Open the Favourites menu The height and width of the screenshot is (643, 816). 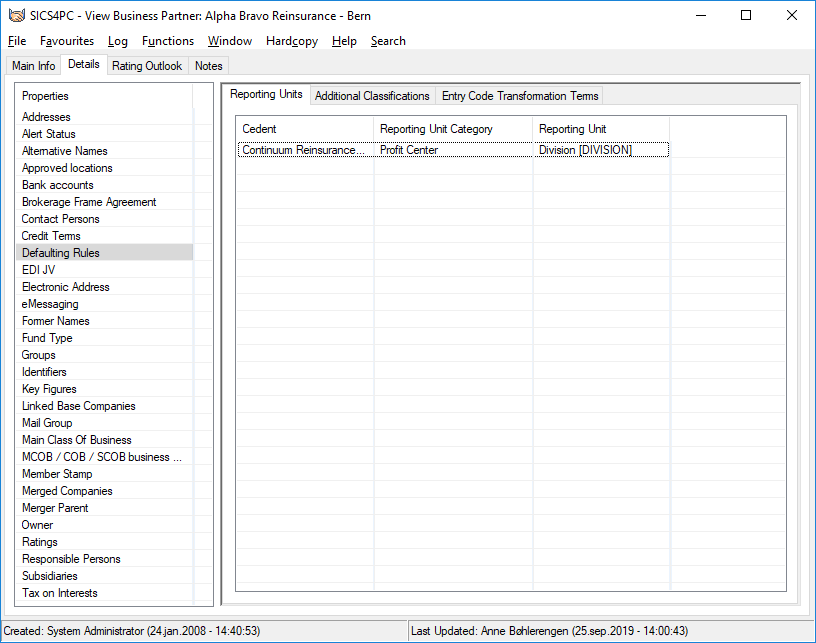pos(67,41)
